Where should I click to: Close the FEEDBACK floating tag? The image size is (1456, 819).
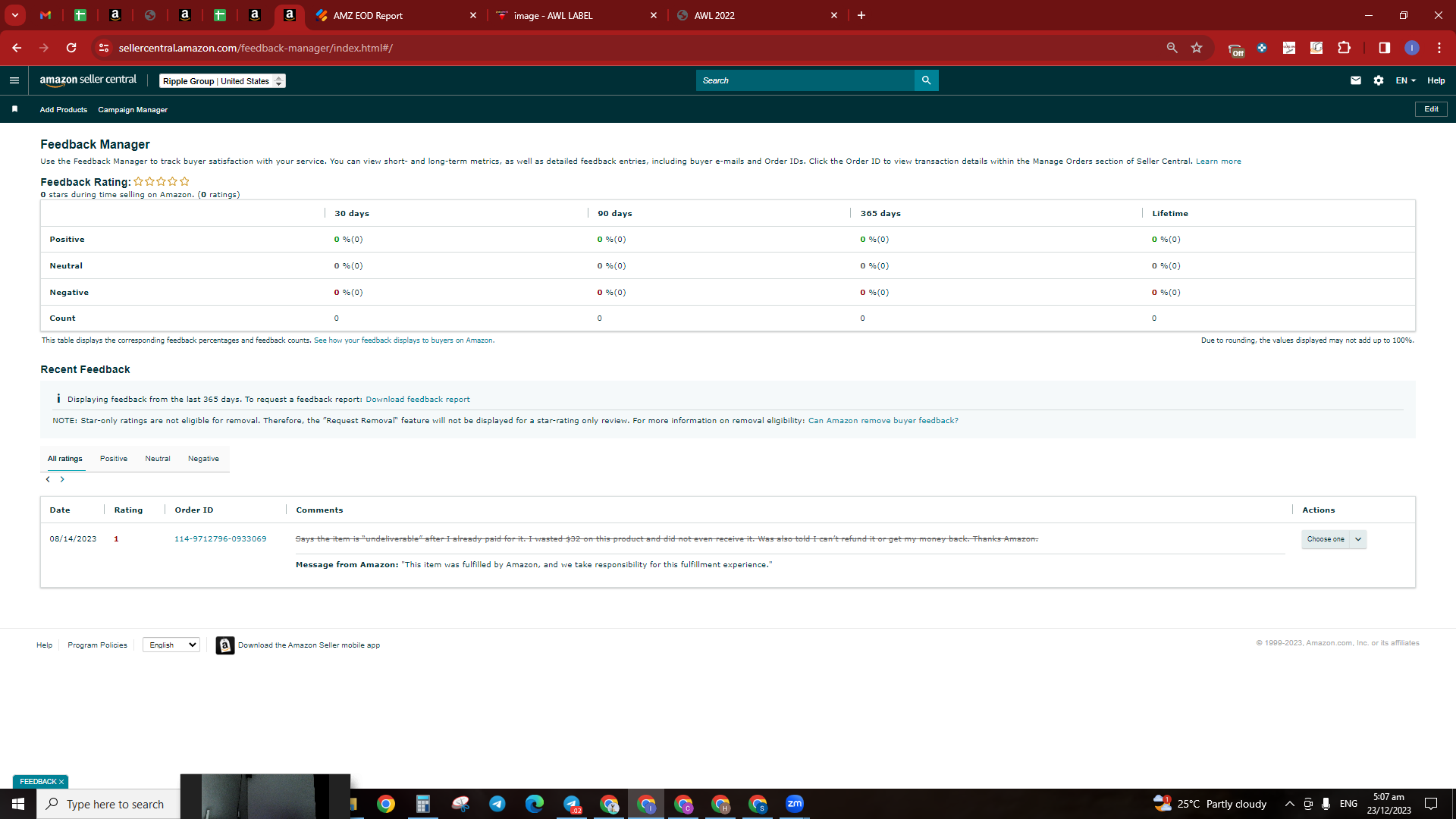[x=61, y=782]
